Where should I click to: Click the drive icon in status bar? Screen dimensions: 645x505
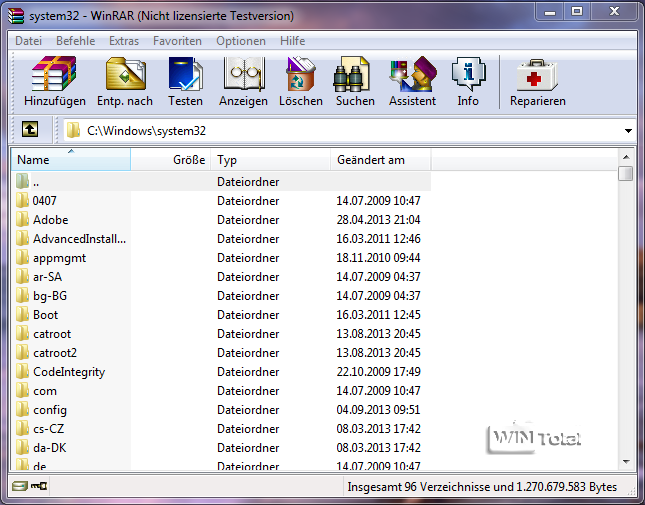coord(19,486)
